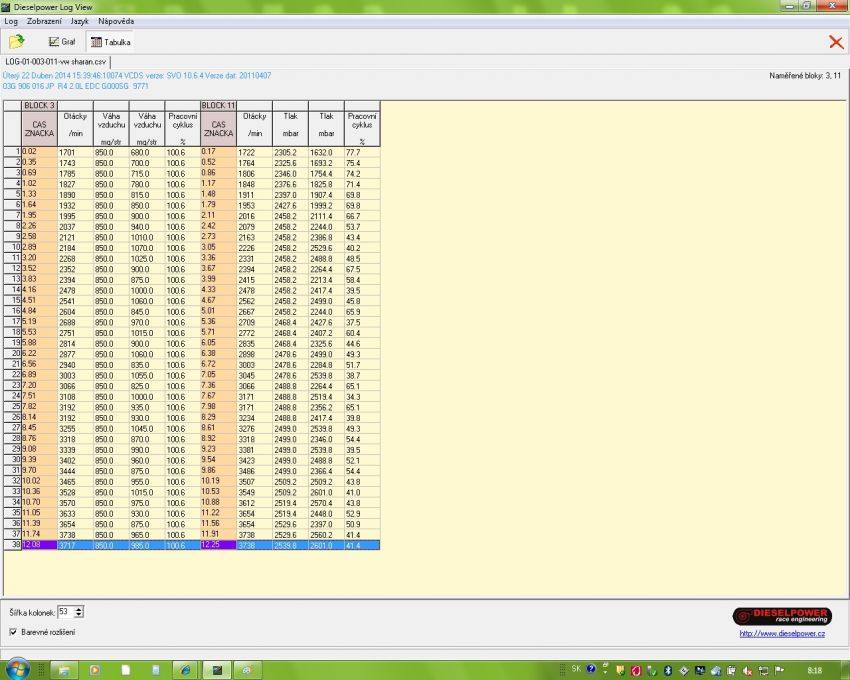Click the help question mark tray icon
Image resolution: width=850 pixels, height=680 pixels.
tap(591, 669)
